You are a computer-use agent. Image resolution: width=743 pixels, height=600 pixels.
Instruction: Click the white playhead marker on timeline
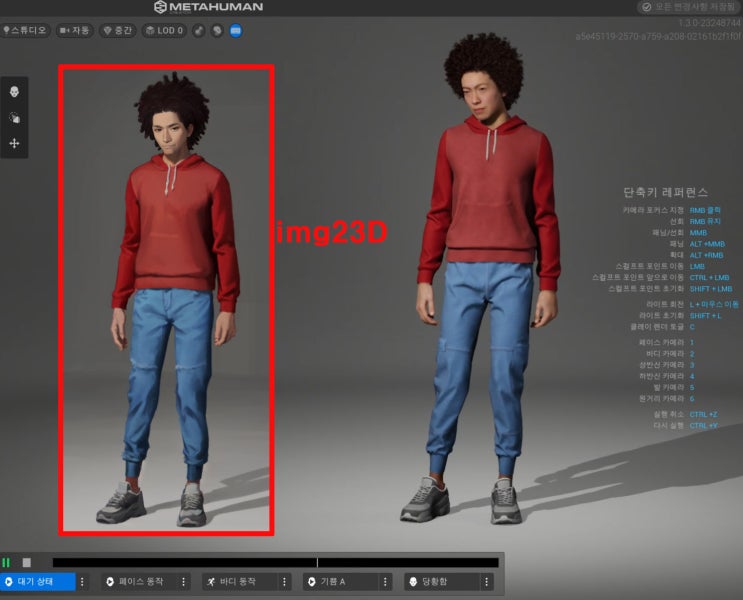317,563
